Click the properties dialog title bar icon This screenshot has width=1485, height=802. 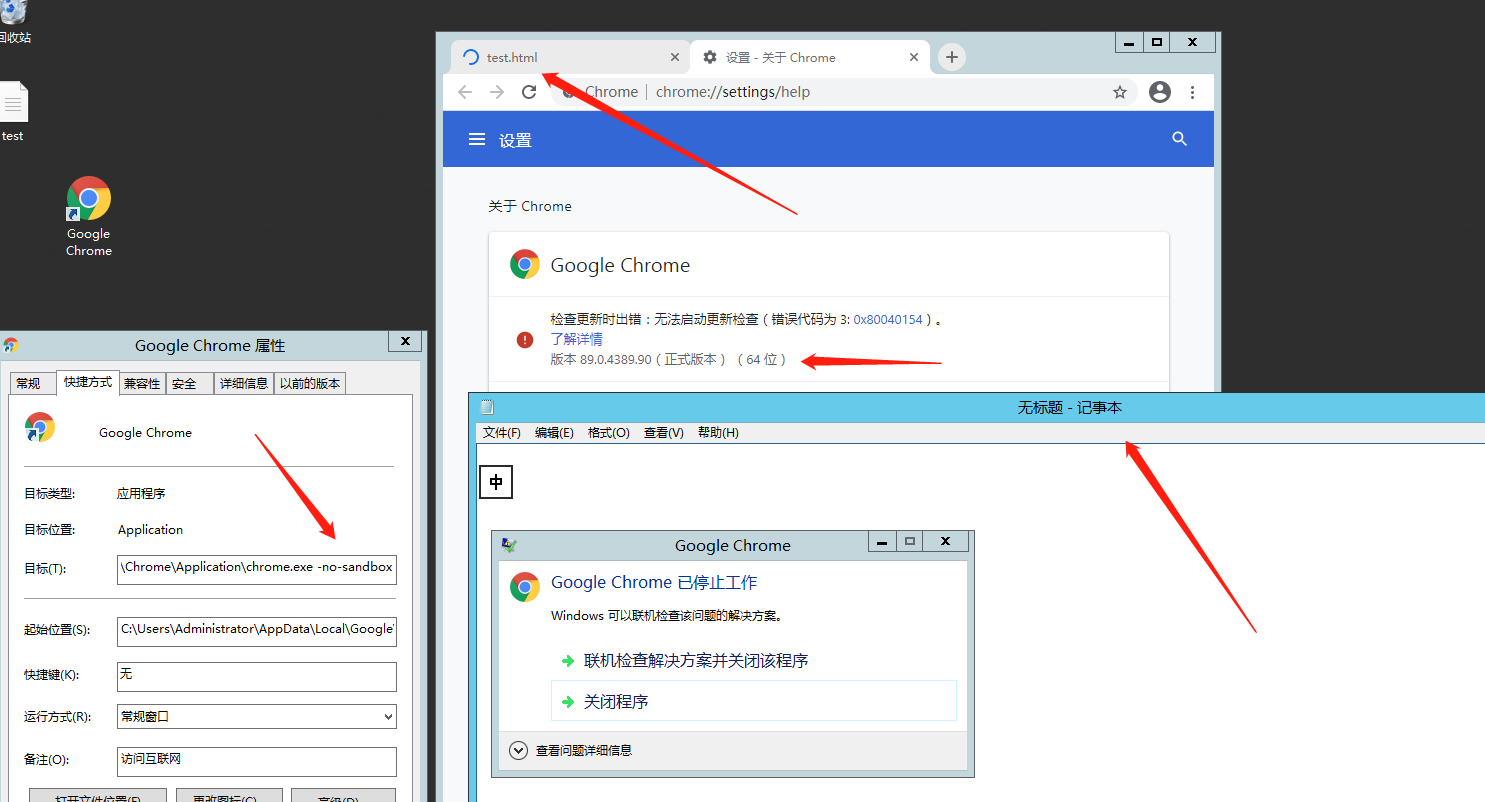point(11,345)
